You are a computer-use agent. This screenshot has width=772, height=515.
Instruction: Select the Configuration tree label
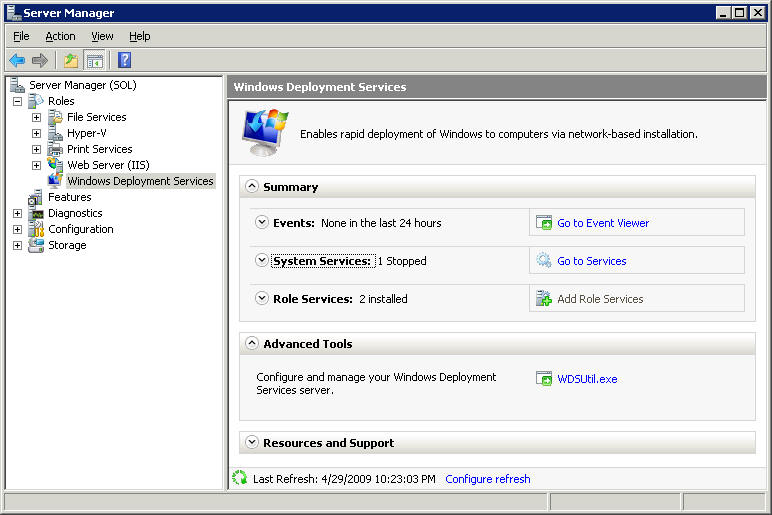click(81, 229)
